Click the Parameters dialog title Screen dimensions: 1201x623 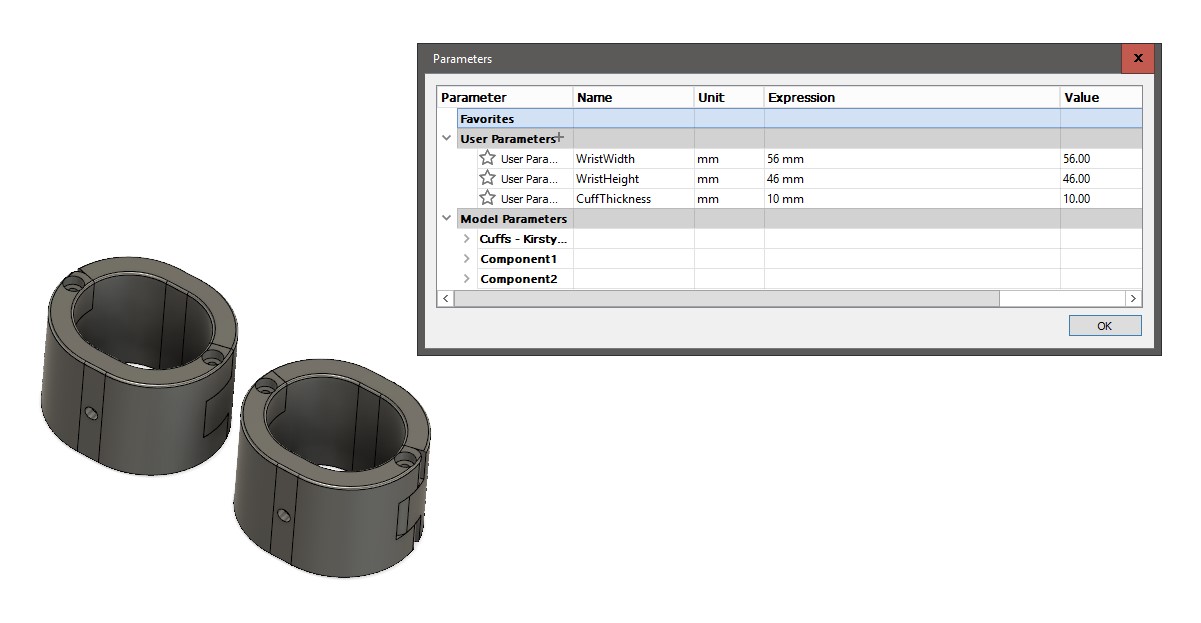(x=462, y=59)
